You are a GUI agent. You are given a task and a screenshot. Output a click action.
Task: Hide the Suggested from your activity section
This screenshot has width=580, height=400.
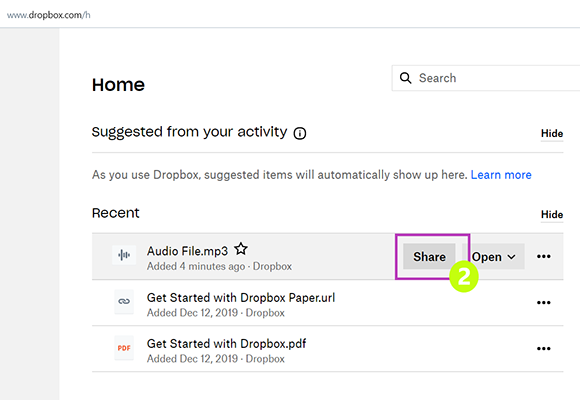pyautogui.click(x=552, y=134)
